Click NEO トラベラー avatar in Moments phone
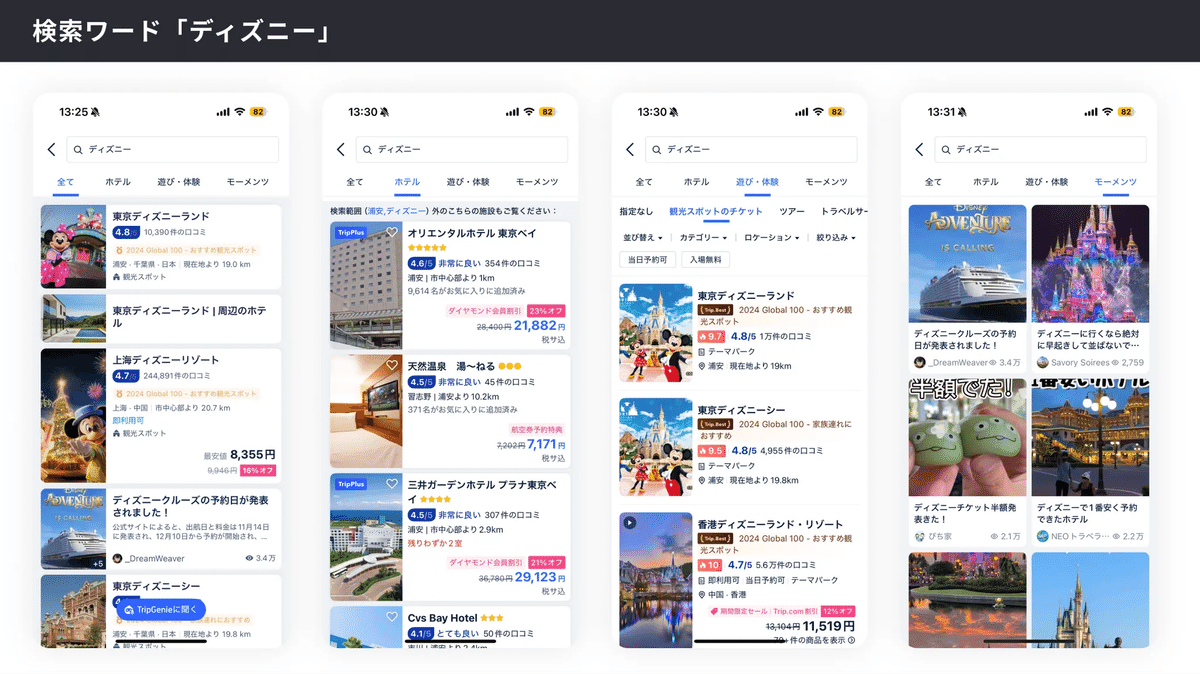The width and height of the screenshot is (1200, 674). 1043,536
